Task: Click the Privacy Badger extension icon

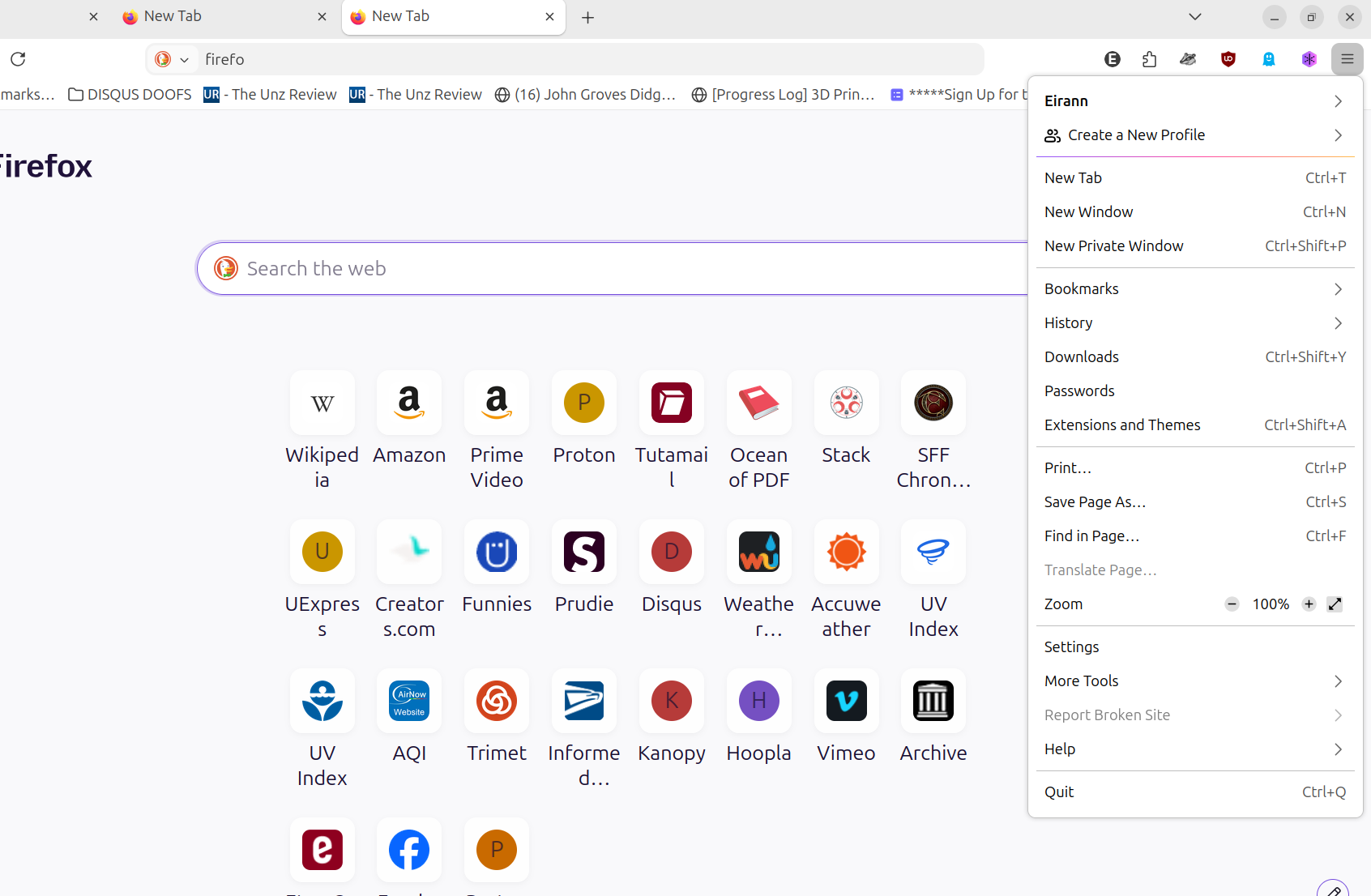Action: point(1189,59)
